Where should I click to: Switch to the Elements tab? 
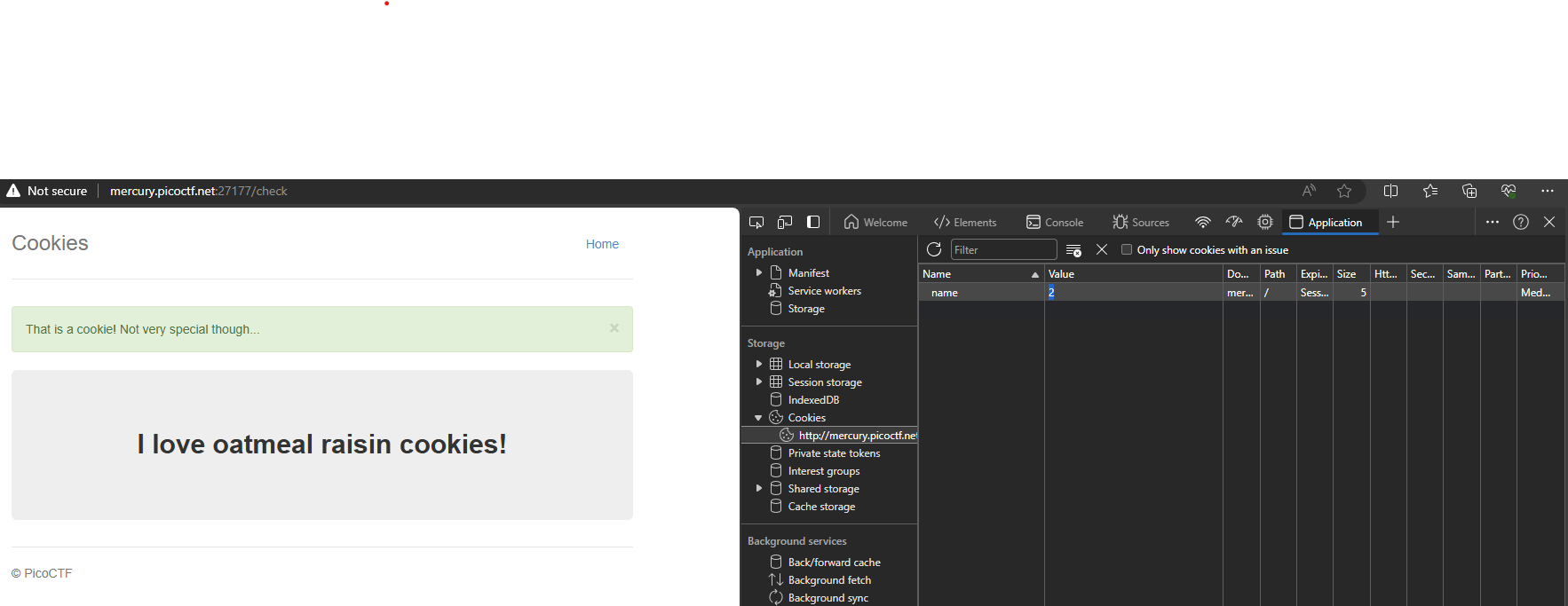[965, 222]
